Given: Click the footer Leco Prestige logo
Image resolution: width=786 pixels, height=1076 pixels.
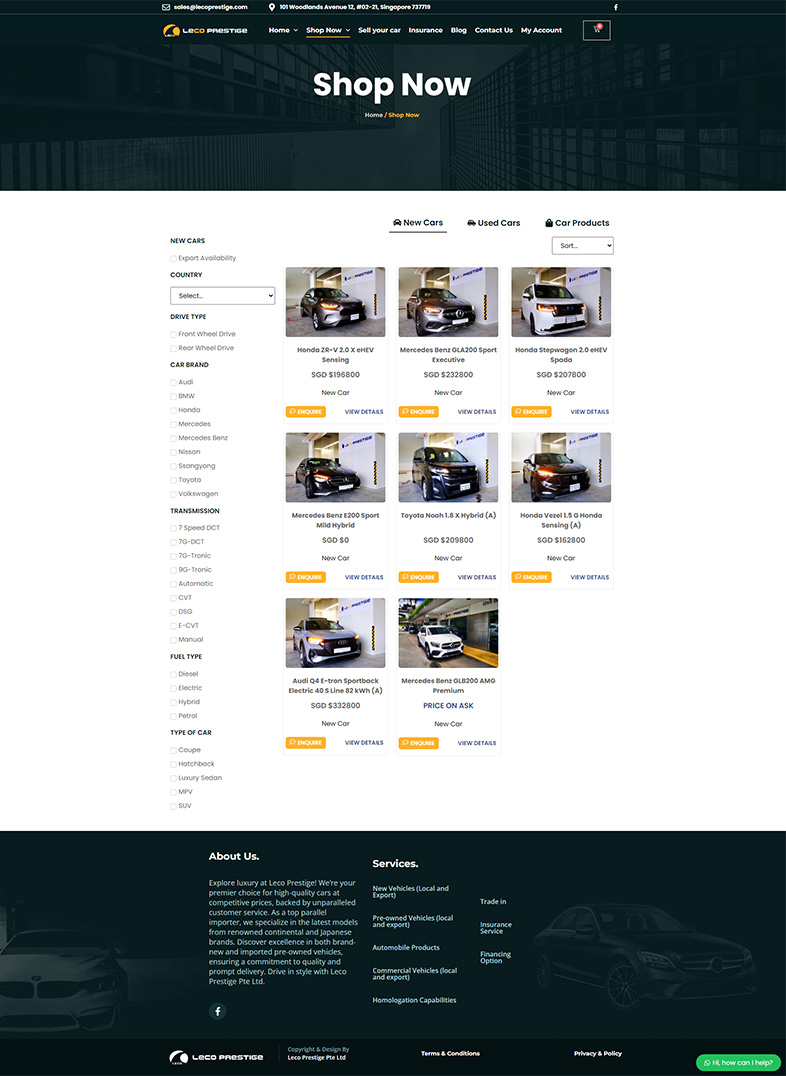Looking at the screenshot, I should pyautogui.click(x=216, y=1057).
